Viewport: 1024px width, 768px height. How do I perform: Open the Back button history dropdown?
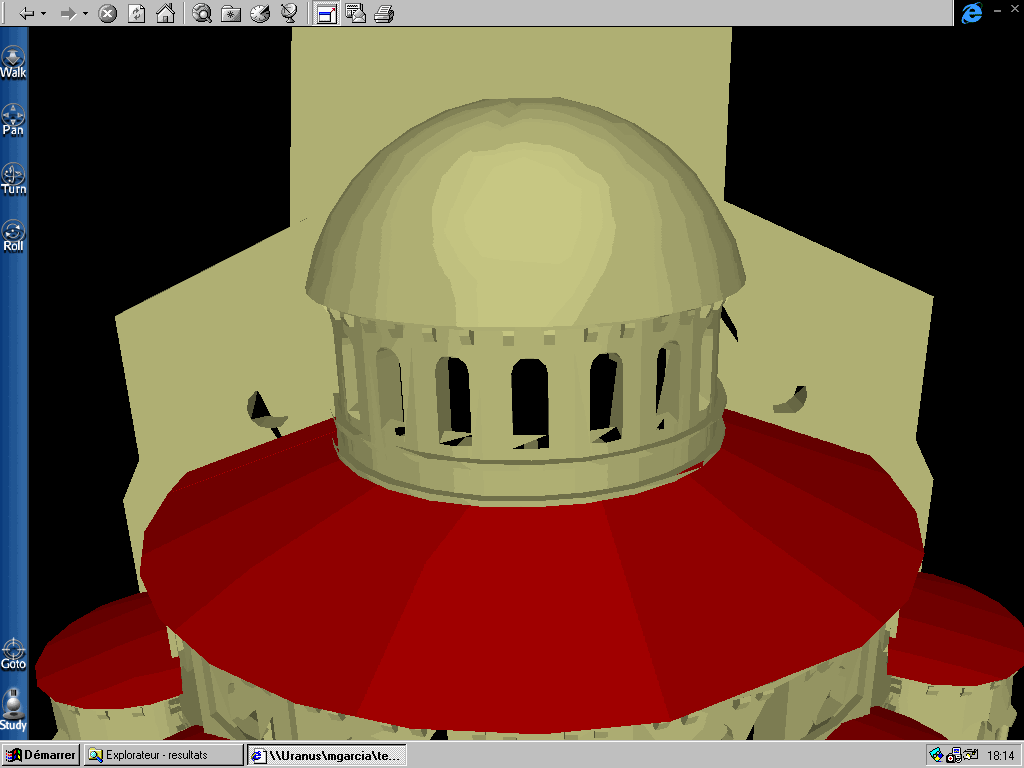click(x=44, y=14)
